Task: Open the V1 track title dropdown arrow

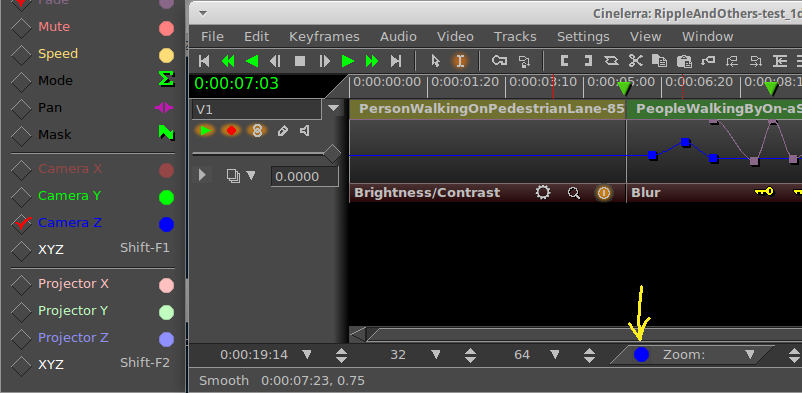Action: 333,108
